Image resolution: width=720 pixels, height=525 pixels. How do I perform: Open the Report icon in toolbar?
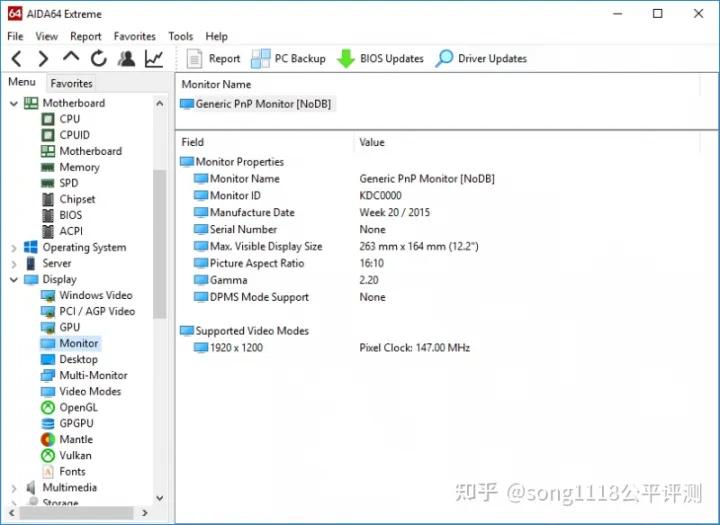[x=195, y=59]
